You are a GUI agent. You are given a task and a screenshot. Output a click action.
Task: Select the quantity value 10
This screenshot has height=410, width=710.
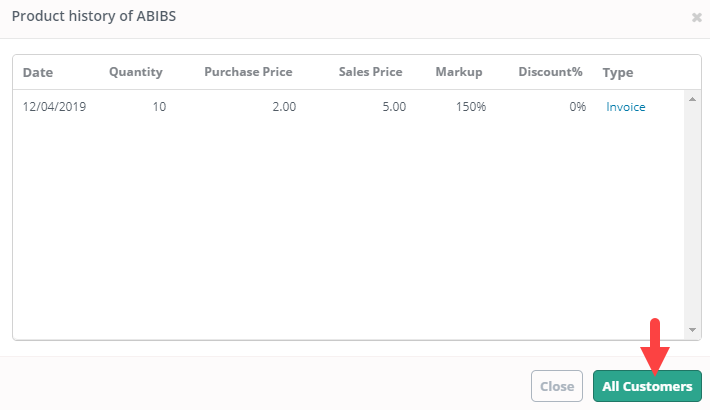[x=159, y=107]
